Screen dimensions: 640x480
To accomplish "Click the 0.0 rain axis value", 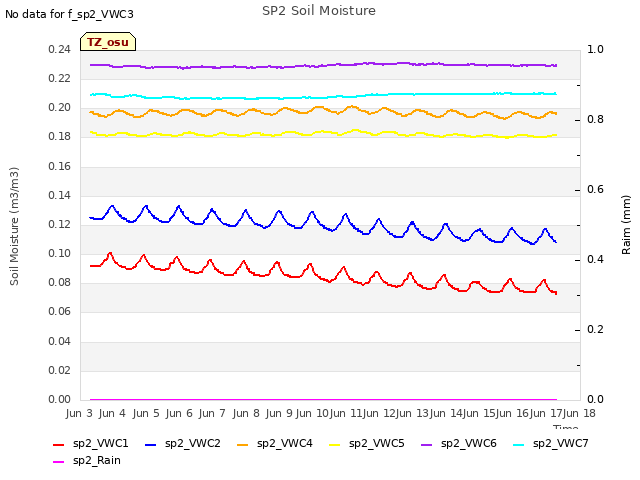I will (x=595, y=400).
